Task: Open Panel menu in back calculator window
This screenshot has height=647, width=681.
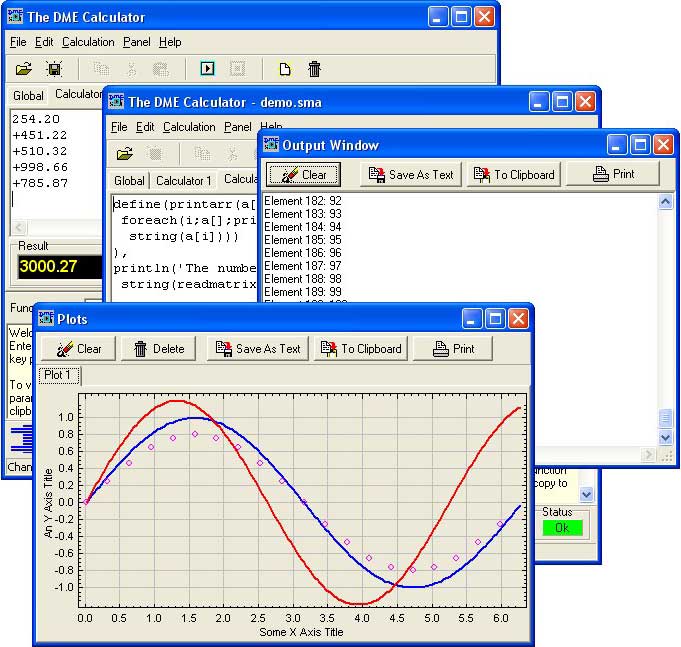Action: pos(136,42)
